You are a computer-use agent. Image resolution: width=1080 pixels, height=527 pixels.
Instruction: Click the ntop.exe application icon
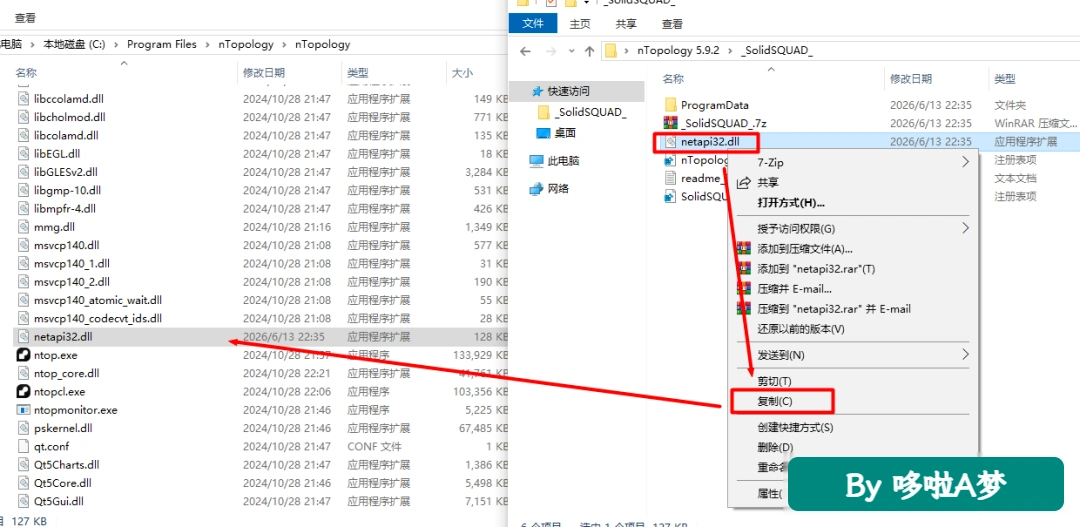pos(24,355)
